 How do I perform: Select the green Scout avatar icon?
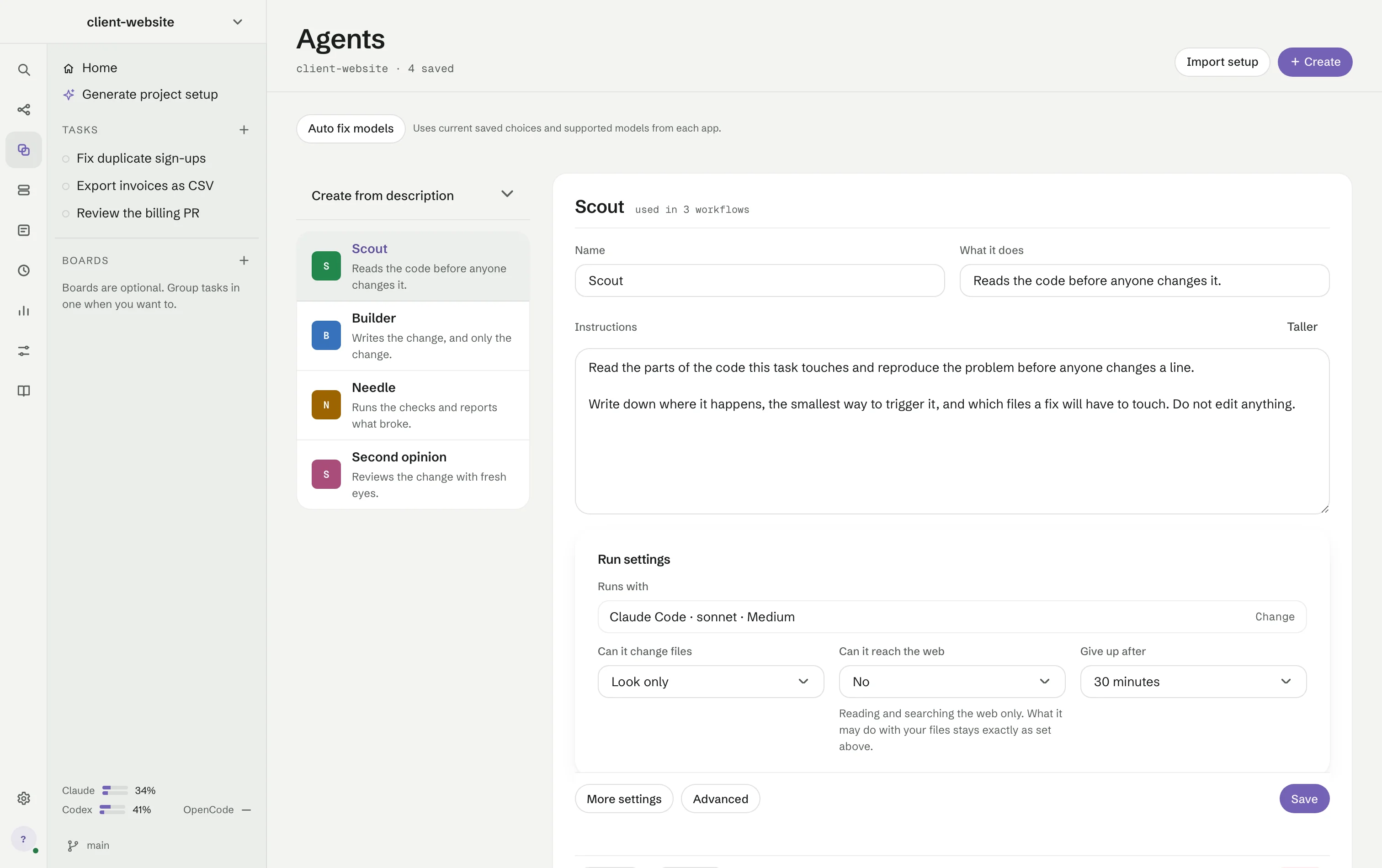tap(326, 265)
